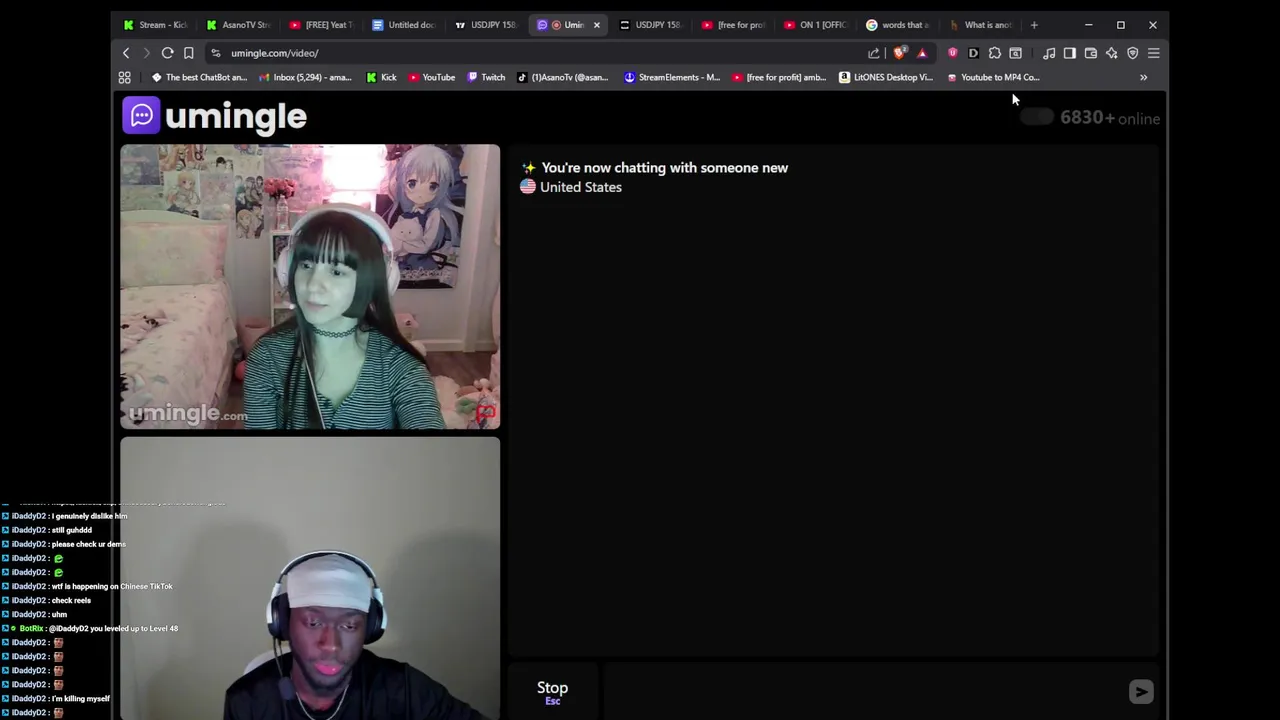Click your own webcam video feed
Viewport: 1280px width, 720px height.
pyautogui.click(x=310, y=578)
